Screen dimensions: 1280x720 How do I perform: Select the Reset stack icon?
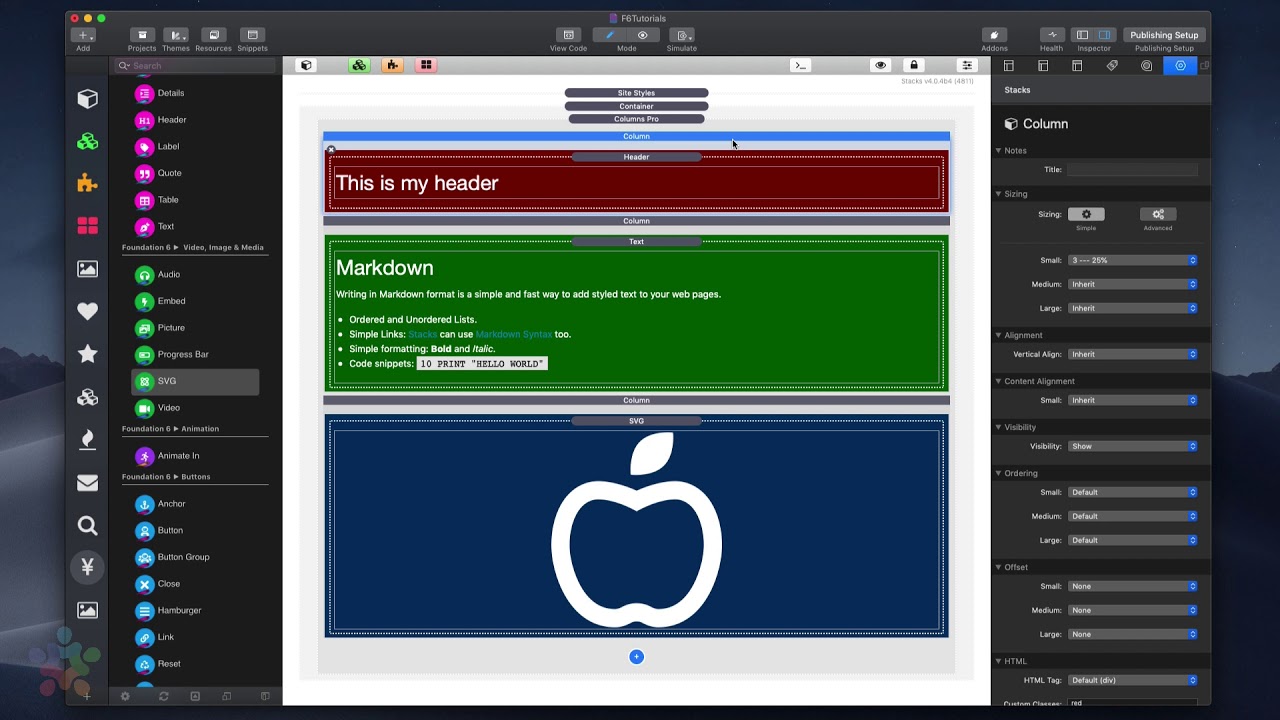pyautogui.click(x=145, y=664)
